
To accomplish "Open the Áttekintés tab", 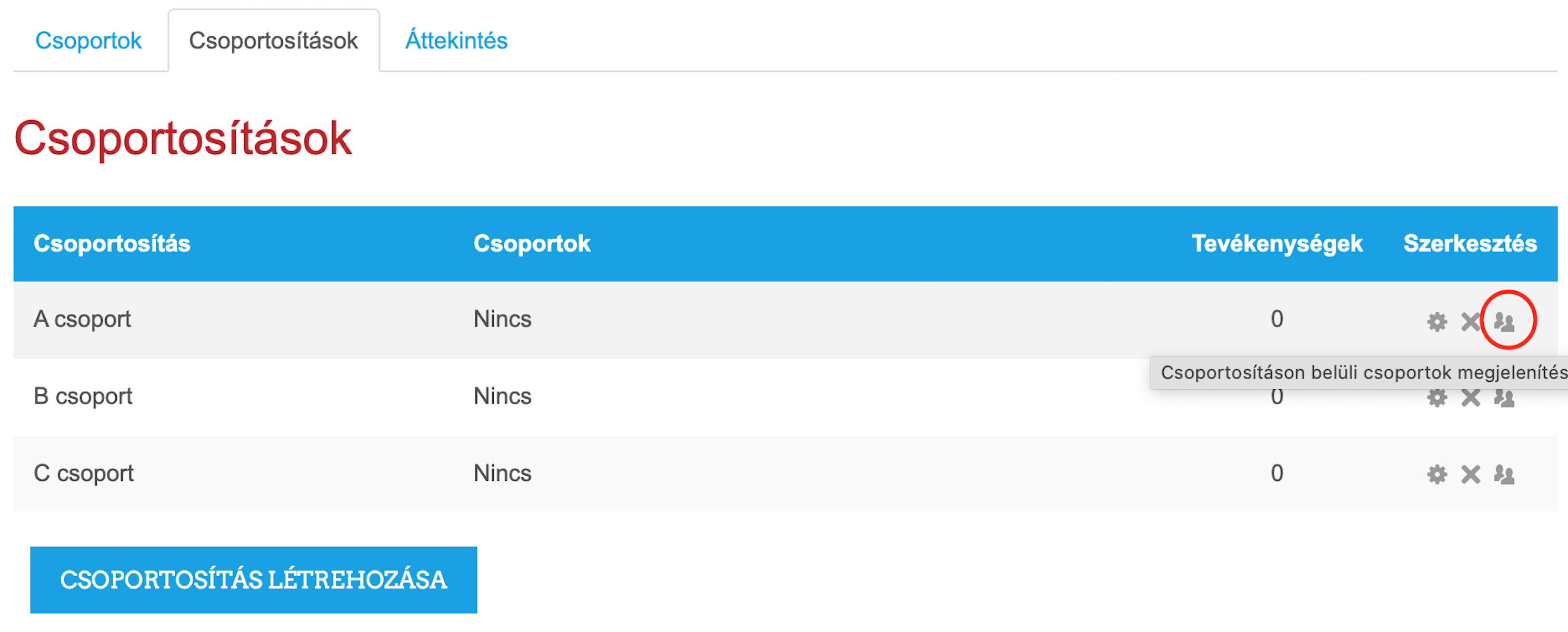I will click(x=456, y=40).
